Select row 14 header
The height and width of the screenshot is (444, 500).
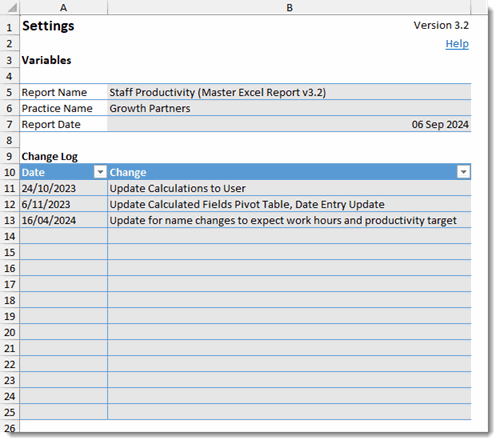pos(9,236)
